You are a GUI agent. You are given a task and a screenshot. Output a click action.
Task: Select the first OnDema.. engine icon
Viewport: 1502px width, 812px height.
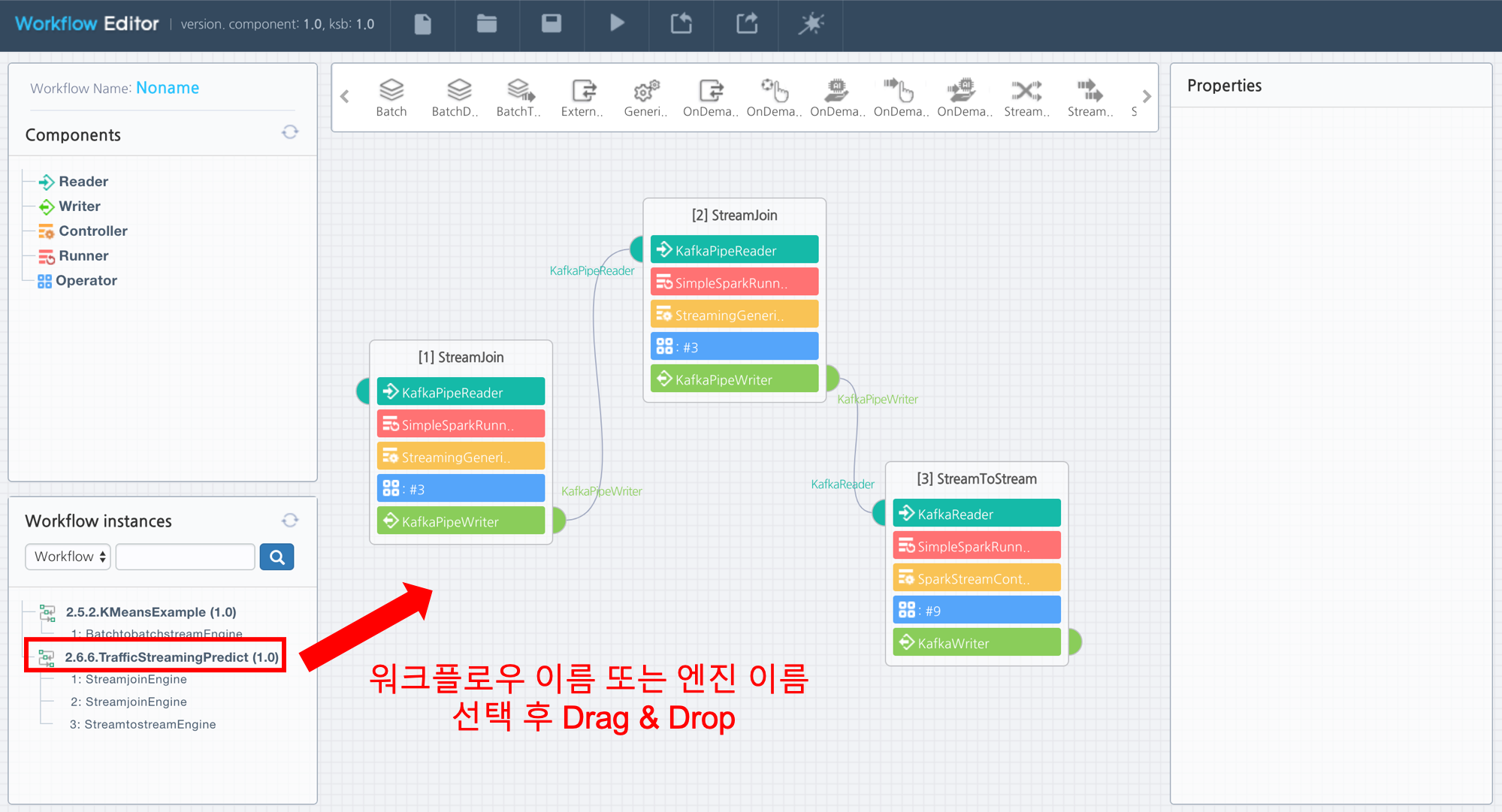[x=711, y=98]
